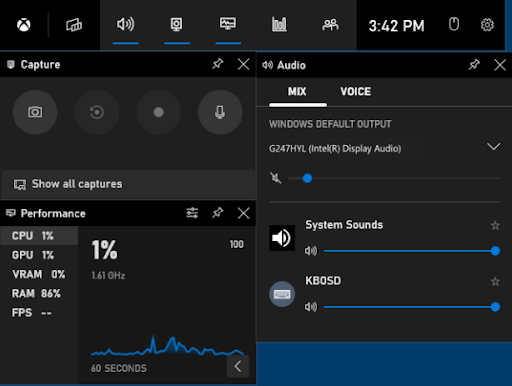Click the System Sounds label

(344, 225)
